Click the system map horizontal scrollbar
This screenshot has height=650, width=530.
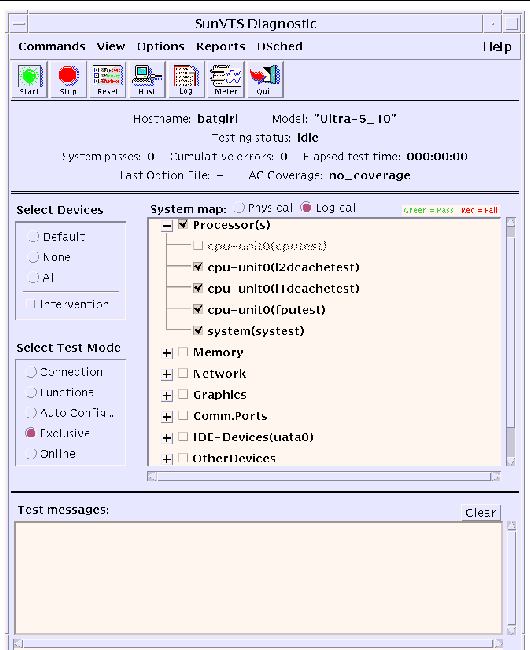(324, 477)
